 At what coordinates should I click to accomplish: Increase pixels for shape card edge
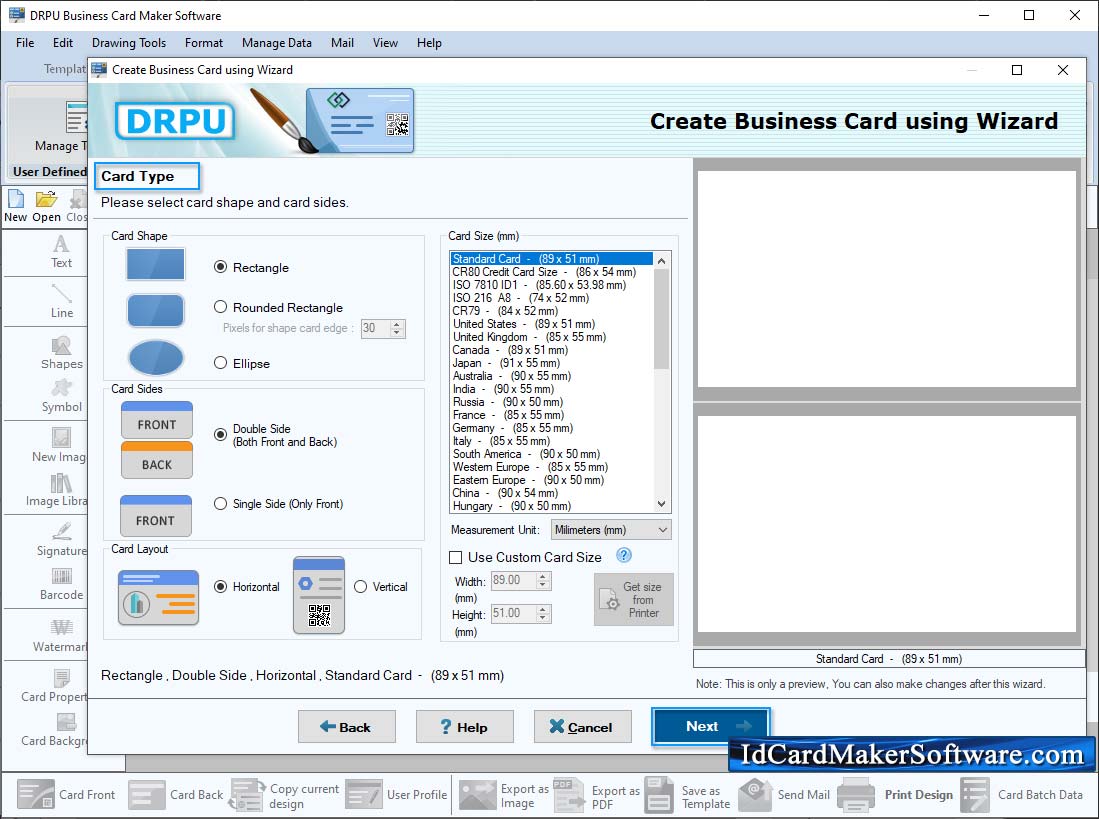397,324
